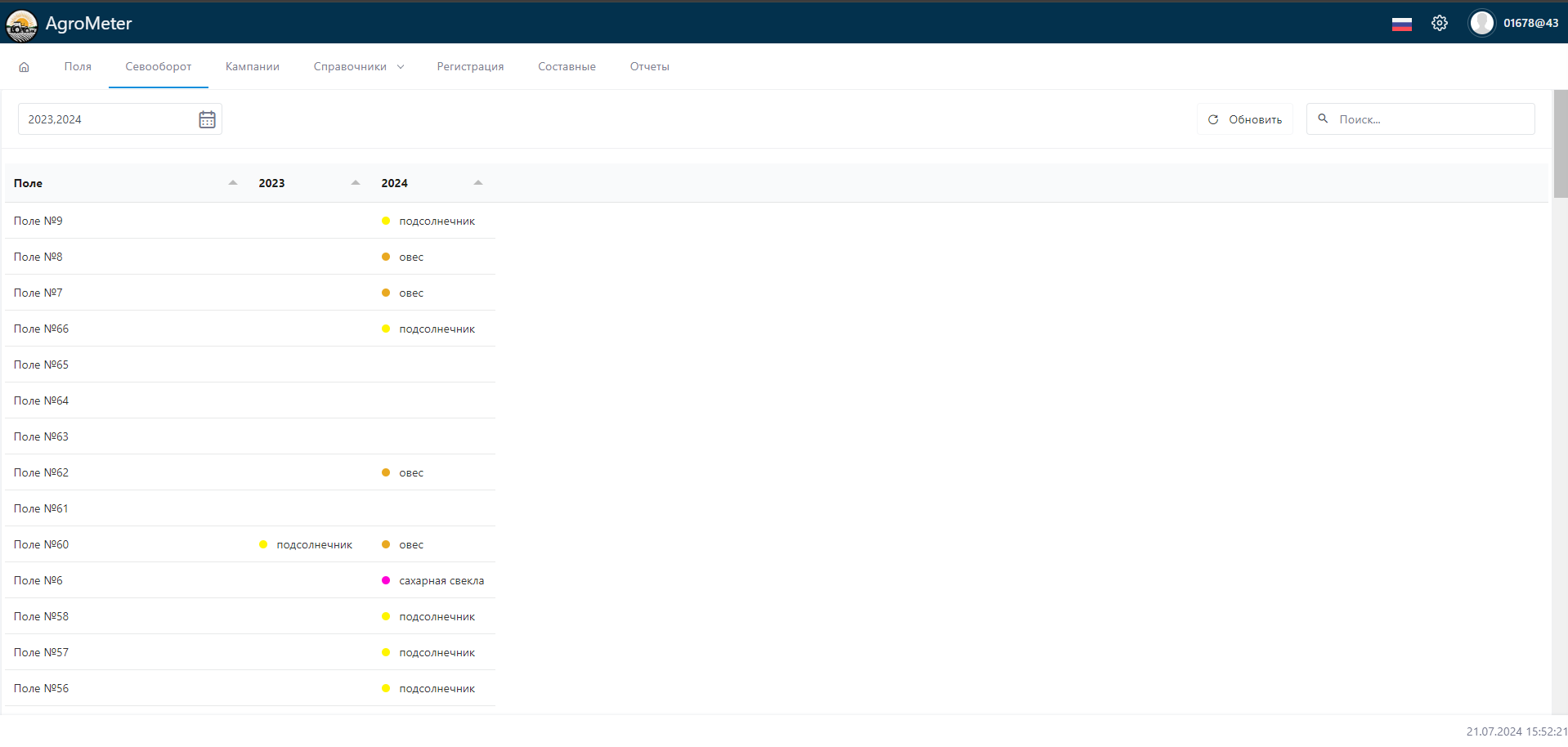Open the Поле №9 link
This screenshot has height=747, width=1568.
coord(38,221)
